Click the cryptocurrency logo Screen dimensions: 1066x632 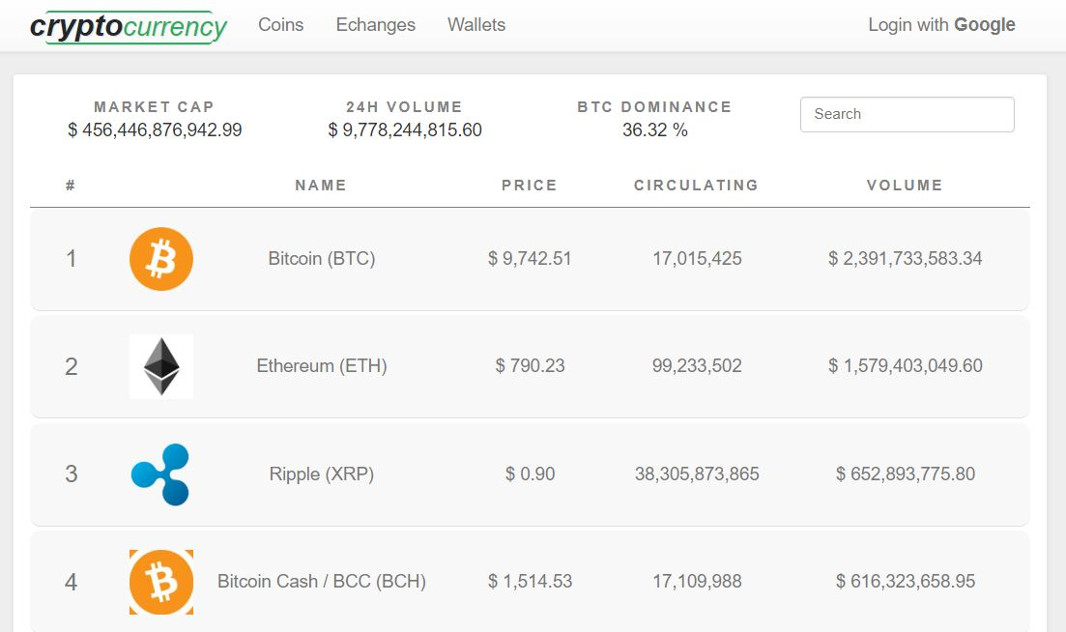click(128, 27)
